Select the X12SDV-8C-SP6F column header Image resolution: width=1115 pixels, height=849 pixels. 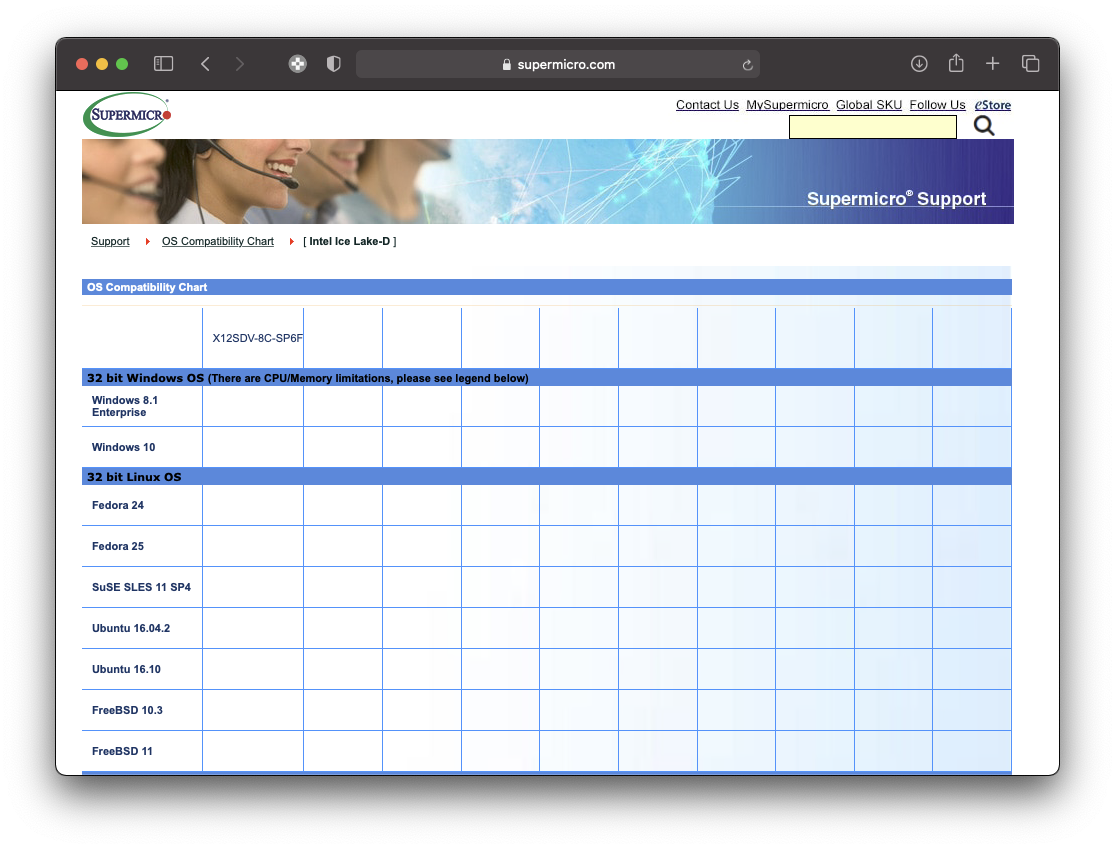pos(257,338)
